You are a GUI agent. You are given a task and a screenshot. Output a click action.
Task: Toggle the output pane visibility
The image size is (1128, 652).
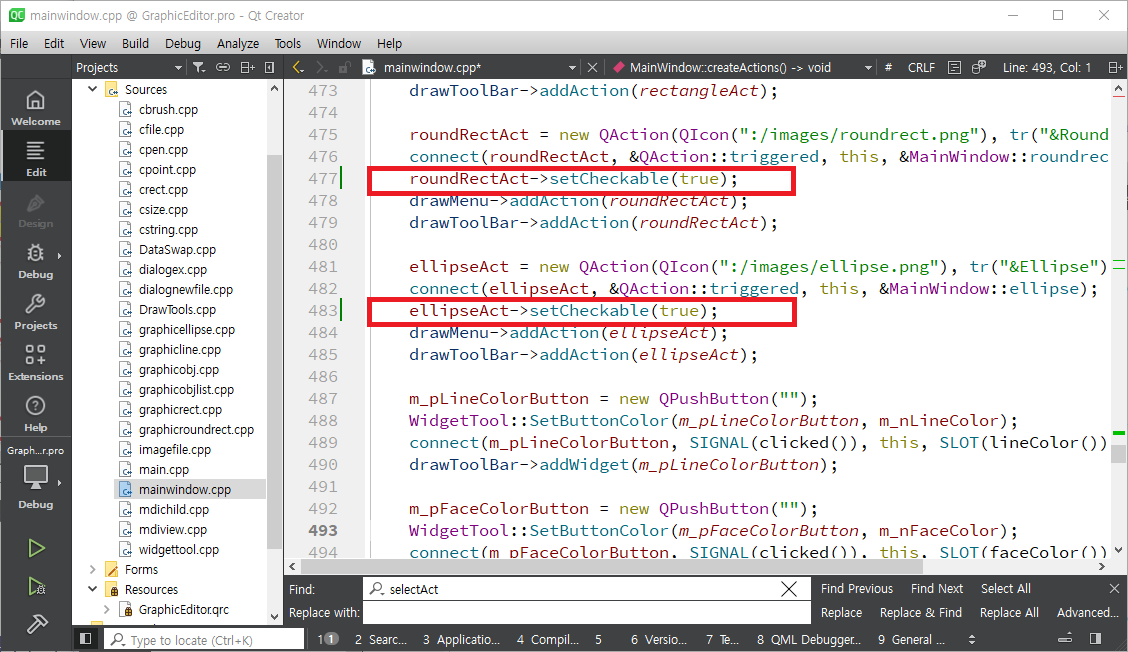point(1065,638)
